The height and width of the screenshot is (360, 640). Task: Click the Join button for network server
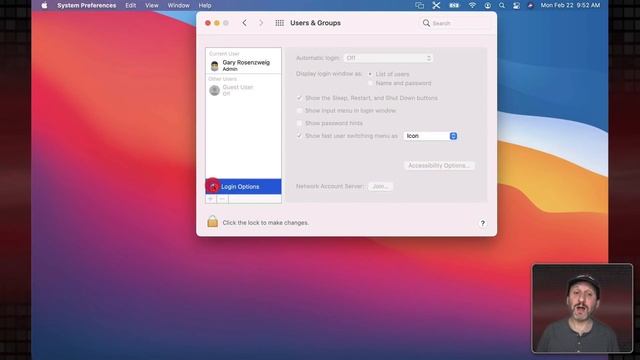pyautogui.click(x=380, y=186)
